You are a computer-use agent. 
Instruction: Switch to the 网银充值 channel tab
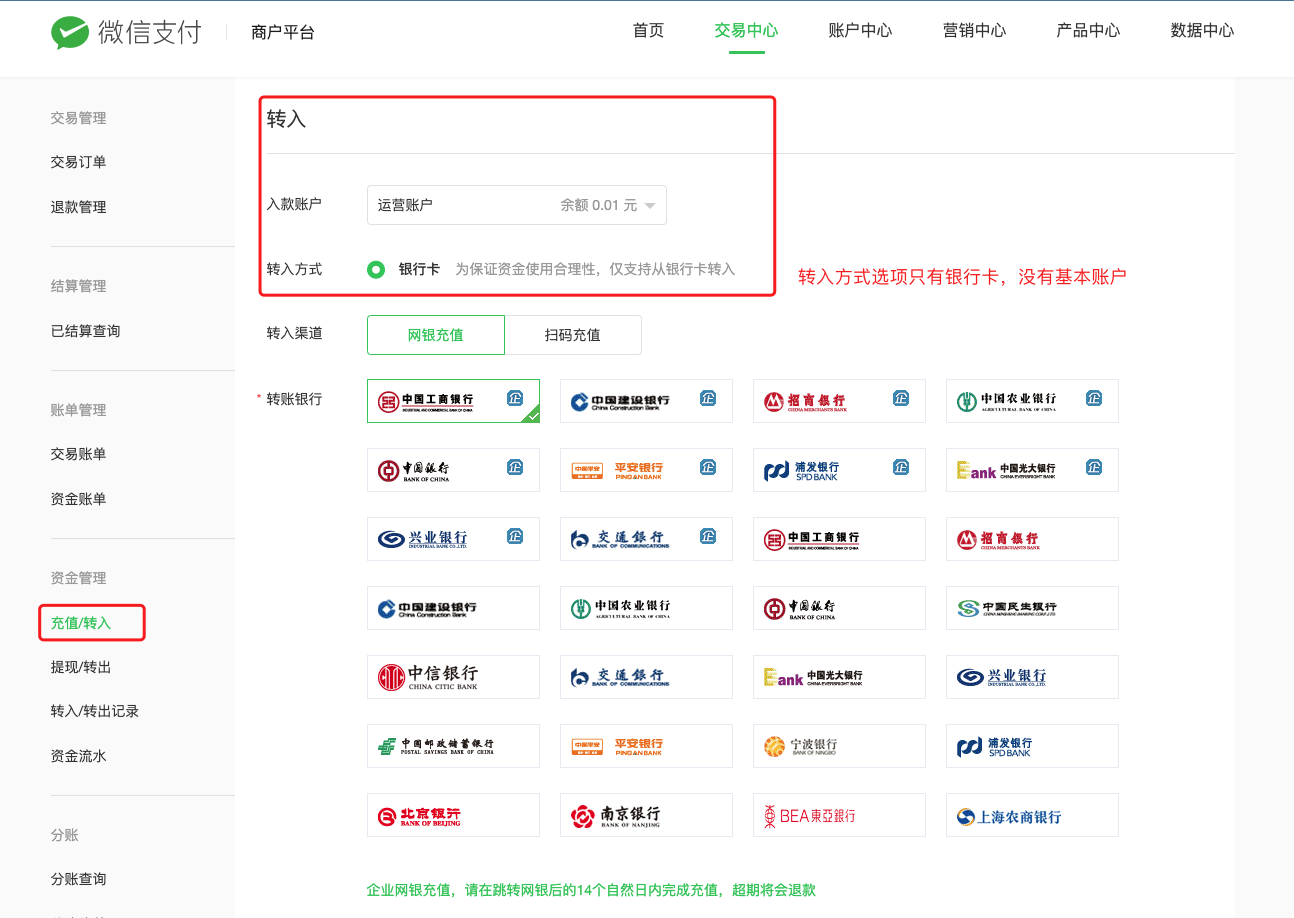pyautogui.click(x=436, y=335)
